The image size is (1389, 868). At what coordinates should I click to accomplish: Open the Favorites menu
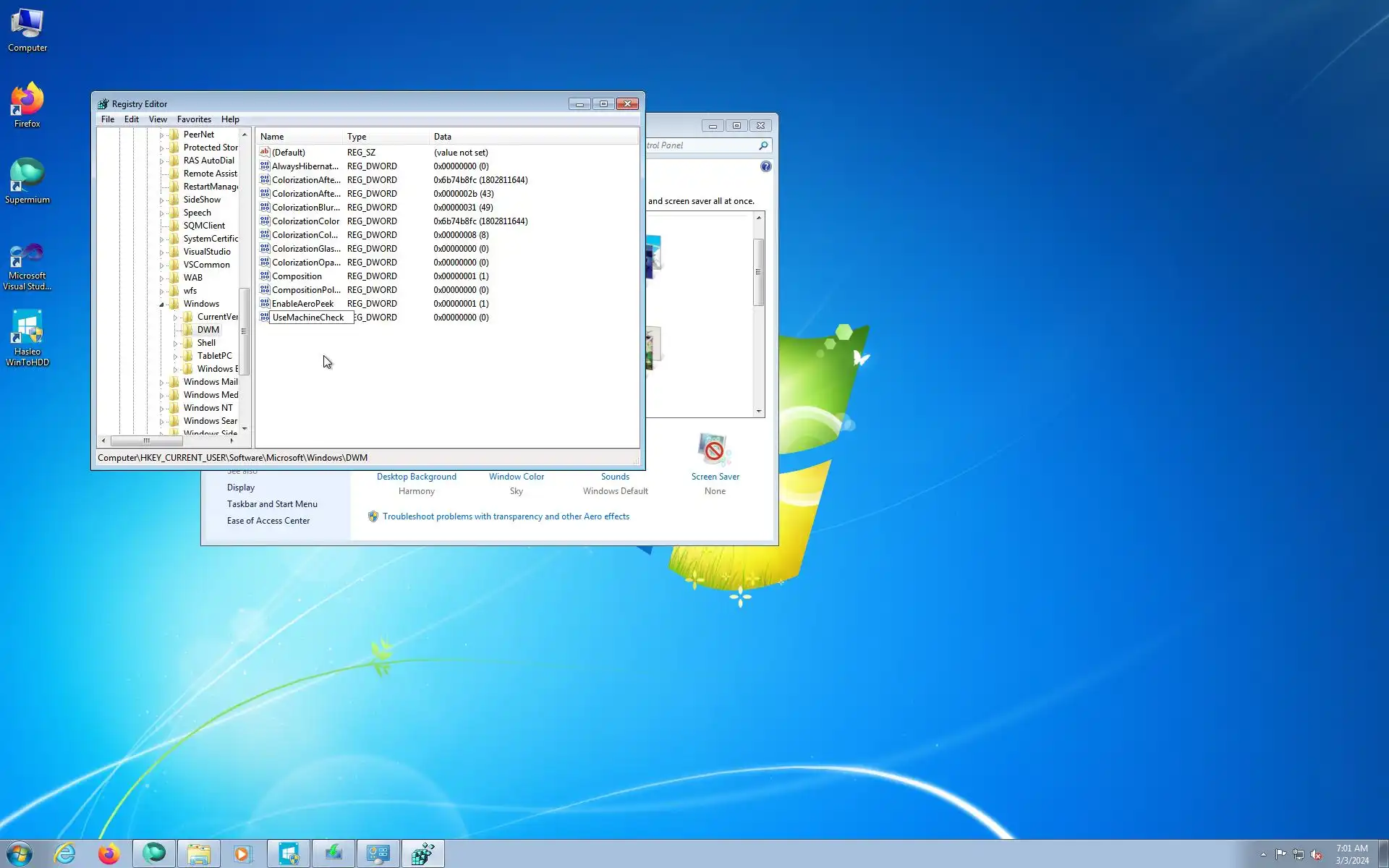pyautogui.click(x=194, y=119)
